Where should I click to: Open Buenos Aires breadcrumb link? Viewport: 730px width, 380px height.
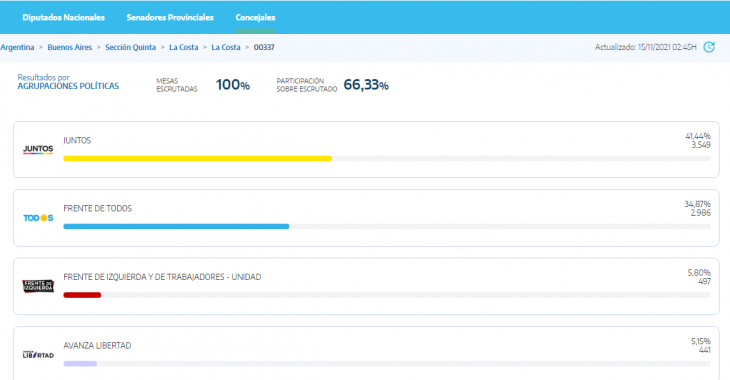coord(70,48)
